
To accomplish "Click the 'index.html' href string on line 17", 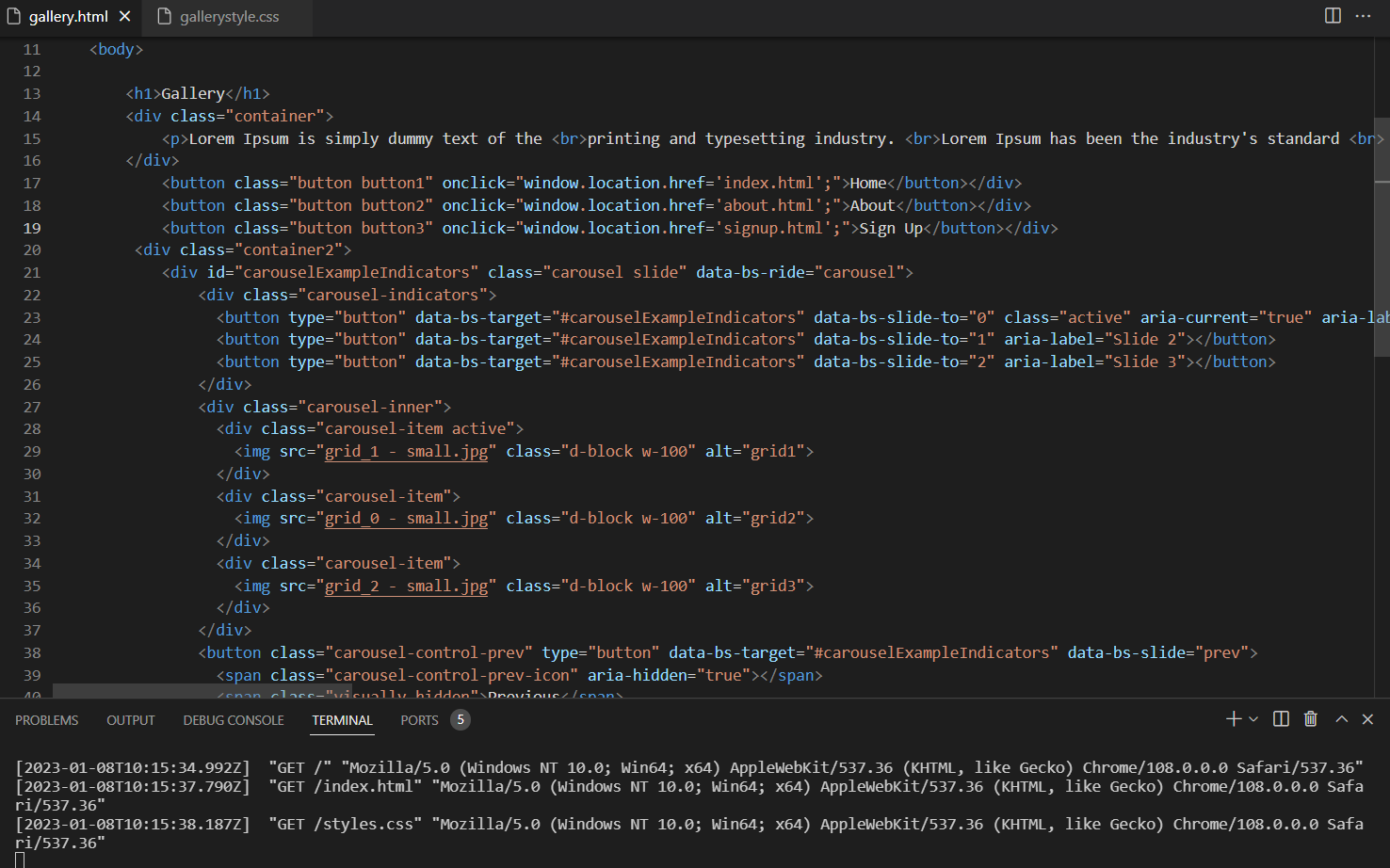I will pyautogui.click(x=770, y=183).
